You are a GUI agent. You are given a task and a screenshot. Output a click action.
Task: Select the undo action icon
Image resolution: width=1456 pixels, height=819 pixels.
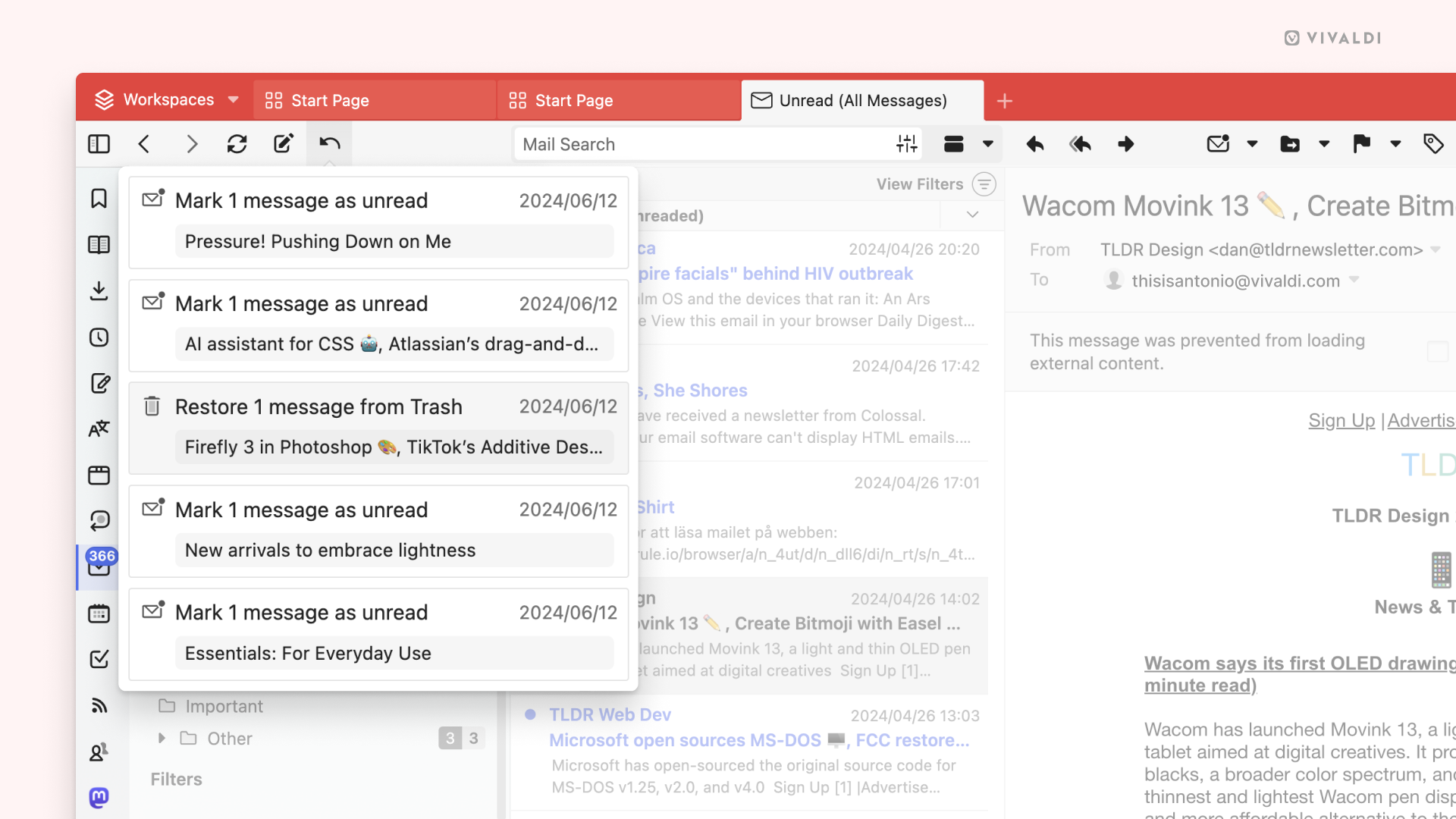pos(329,143)
